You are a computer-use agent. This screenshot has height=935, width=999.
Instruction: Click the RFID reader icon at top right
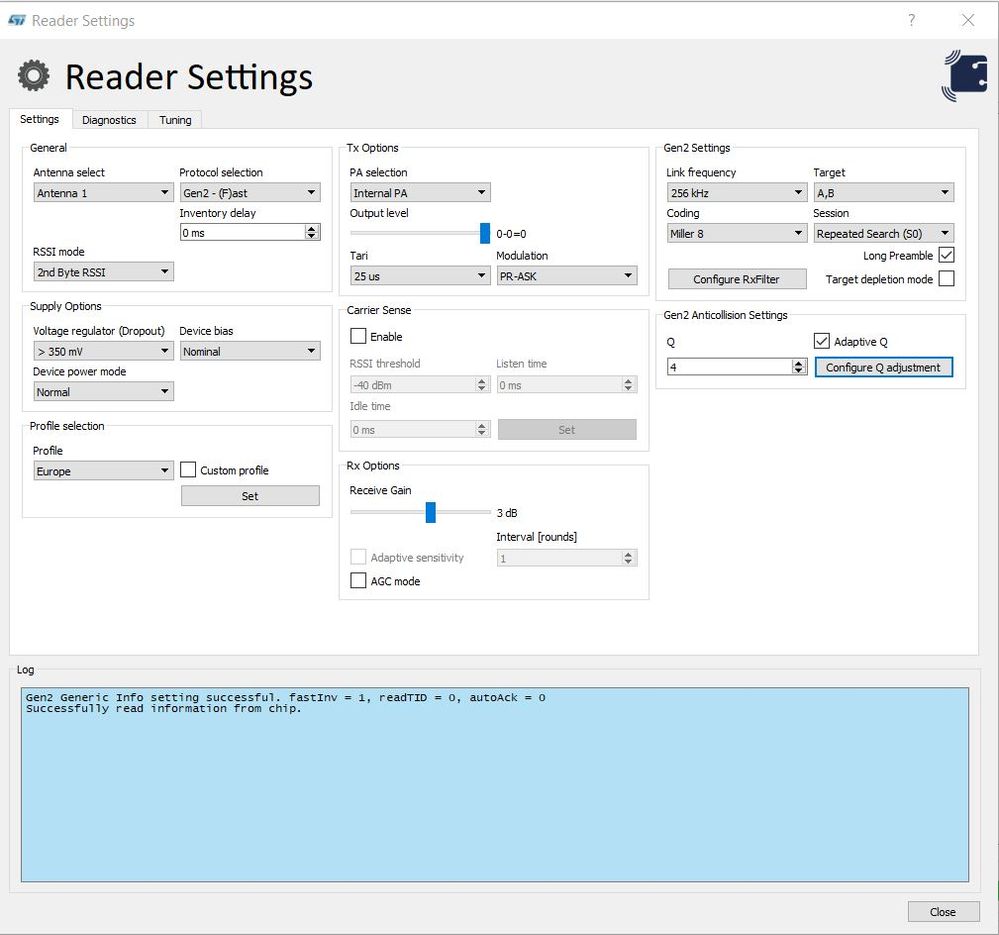(x=964, y=76)
